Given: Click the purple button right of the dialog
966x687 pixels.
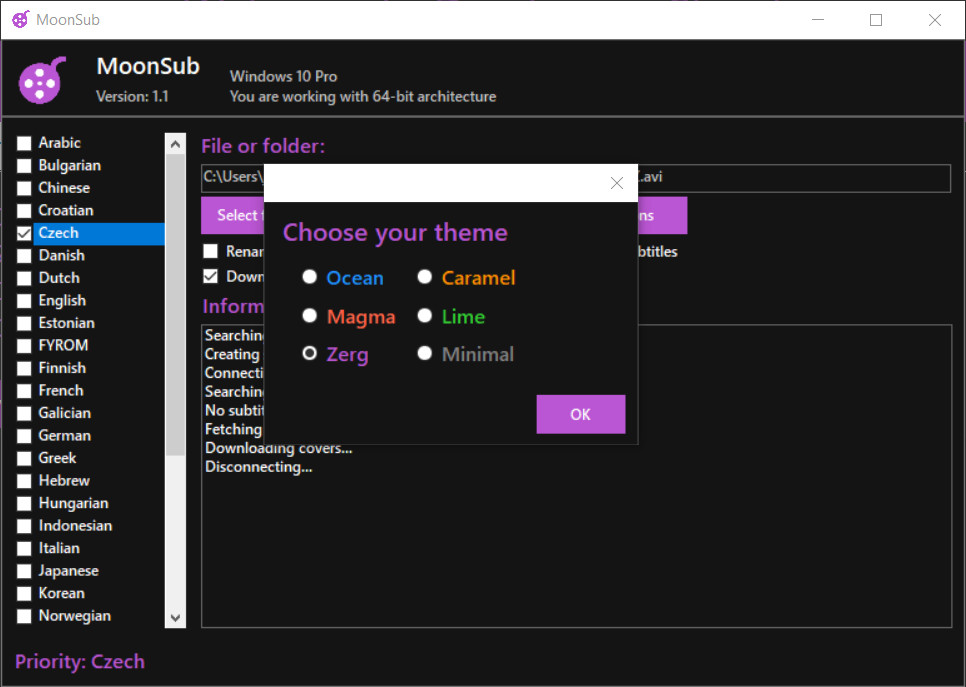Looking at the screenshot, I should pos(662,215).
